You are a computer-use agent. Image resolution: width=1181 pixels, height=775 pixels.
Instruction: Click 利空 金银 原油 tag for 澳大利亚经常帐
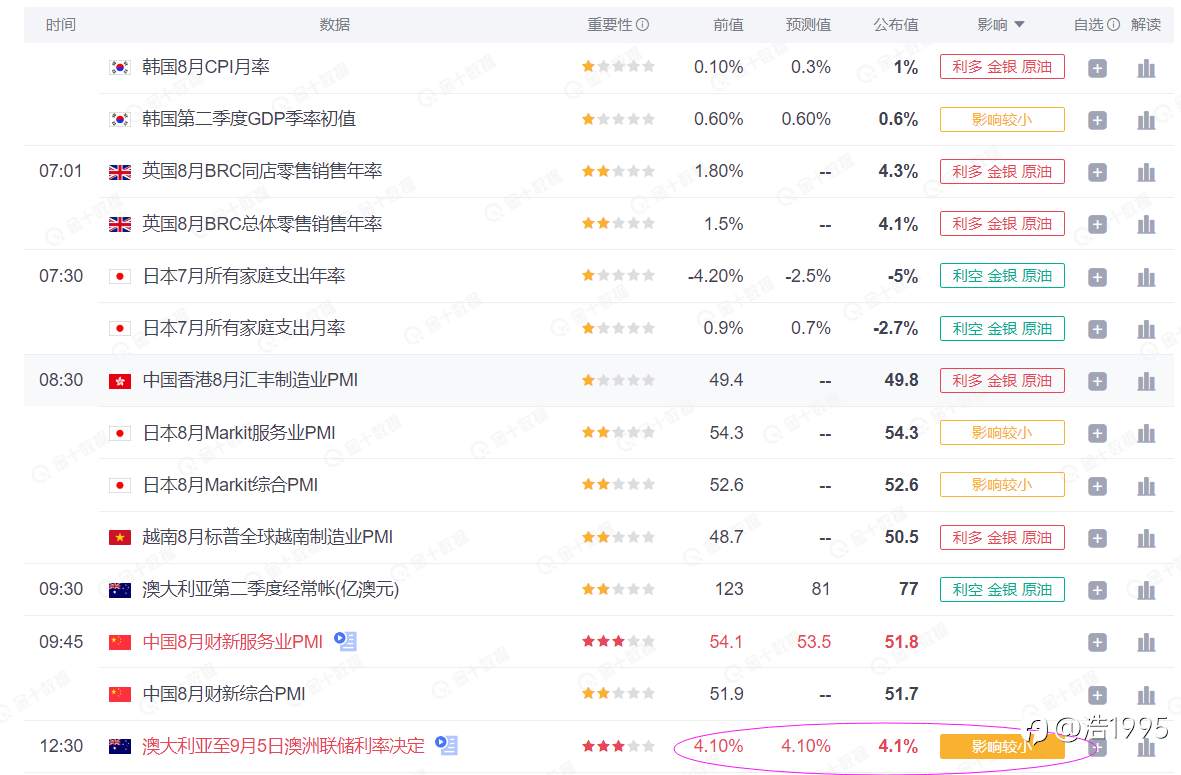coord(1002,589)
